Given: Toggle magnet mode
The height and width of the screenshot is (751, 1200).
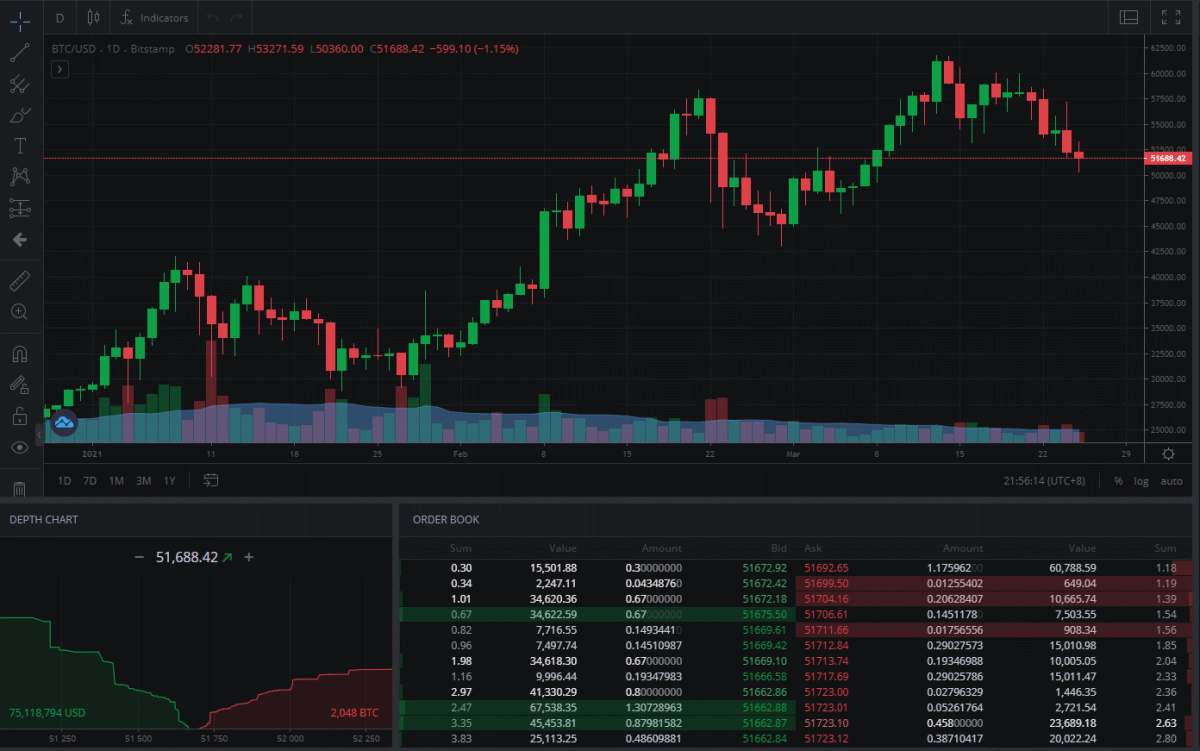Looking at the screenshot, I should click(19, 354).
